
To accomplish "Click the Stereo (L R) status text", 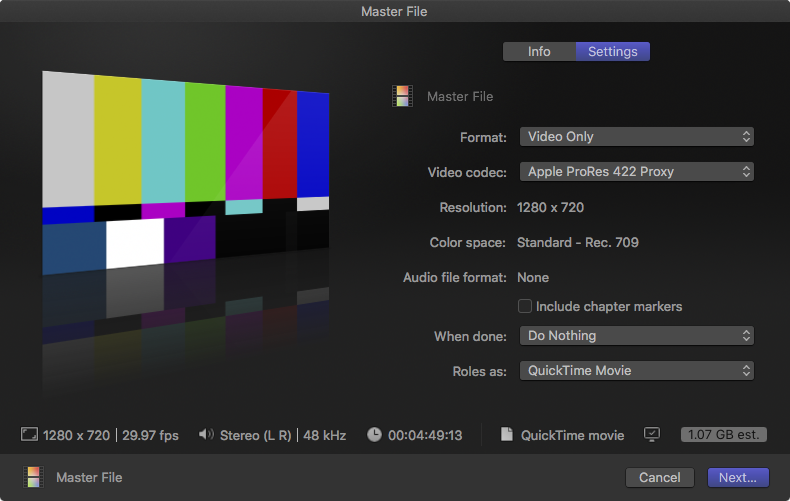I will (x=255, y=435).
